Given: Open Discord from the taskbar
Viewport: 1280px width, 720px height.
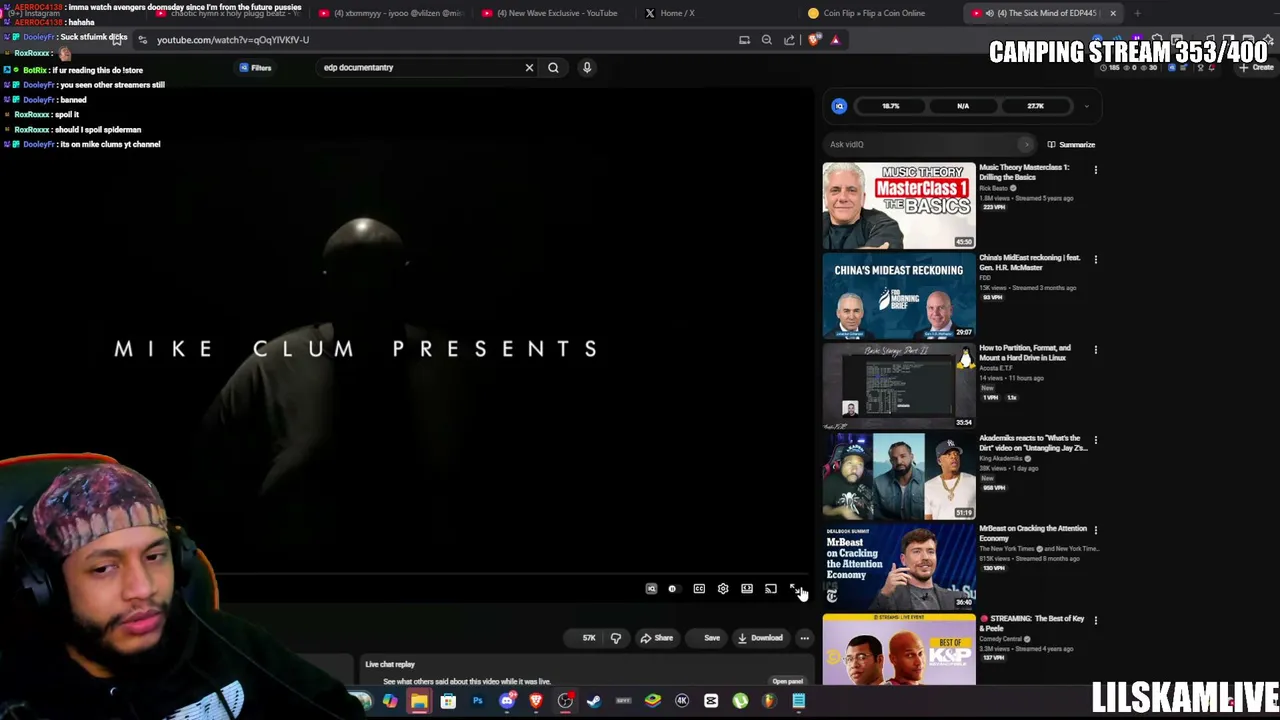Looking at the screenshot, I should 507,701.
